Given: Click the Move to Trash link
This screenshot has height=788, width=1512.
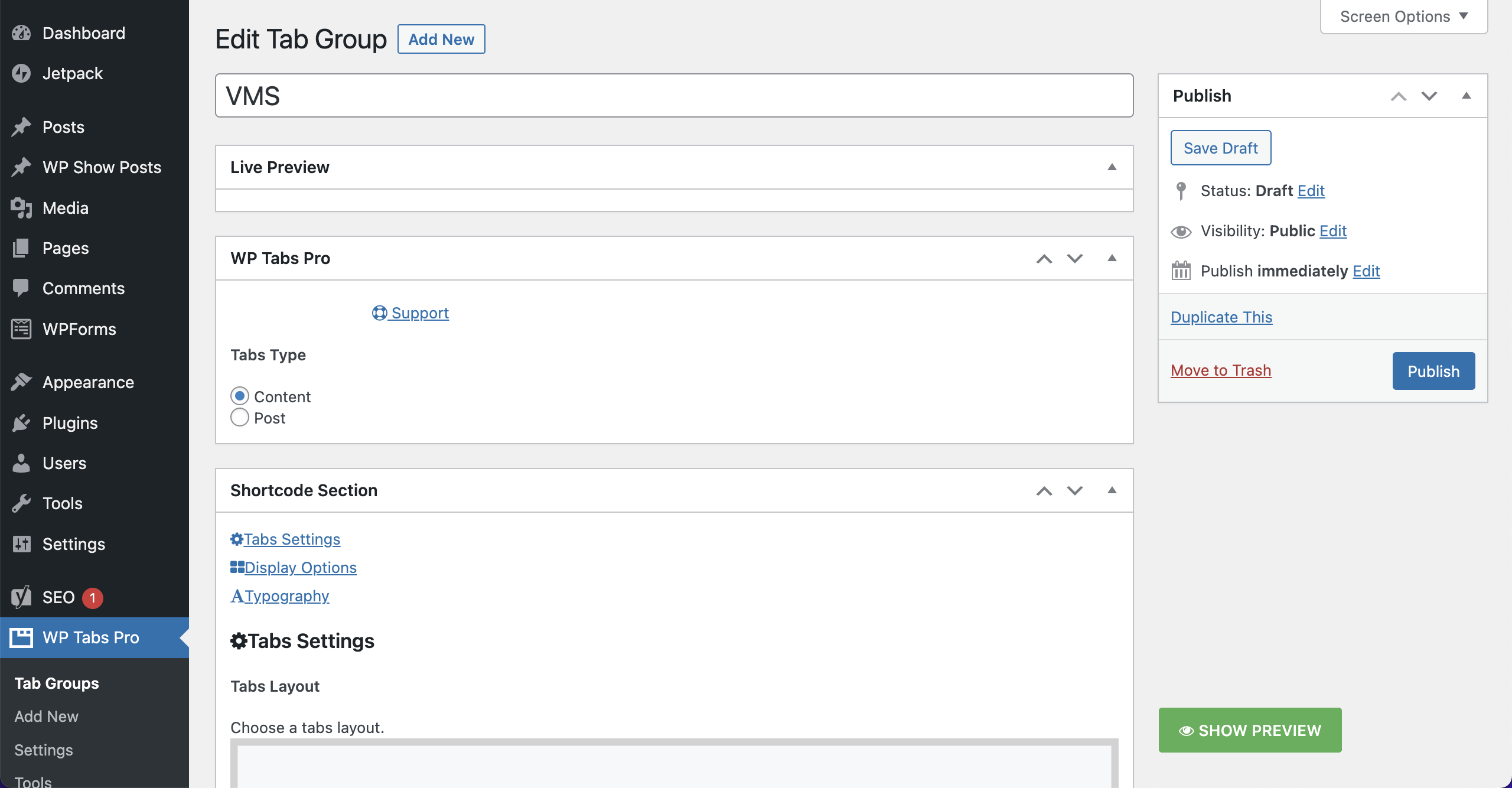Looking at the screenshot, I should [1221, 370].
